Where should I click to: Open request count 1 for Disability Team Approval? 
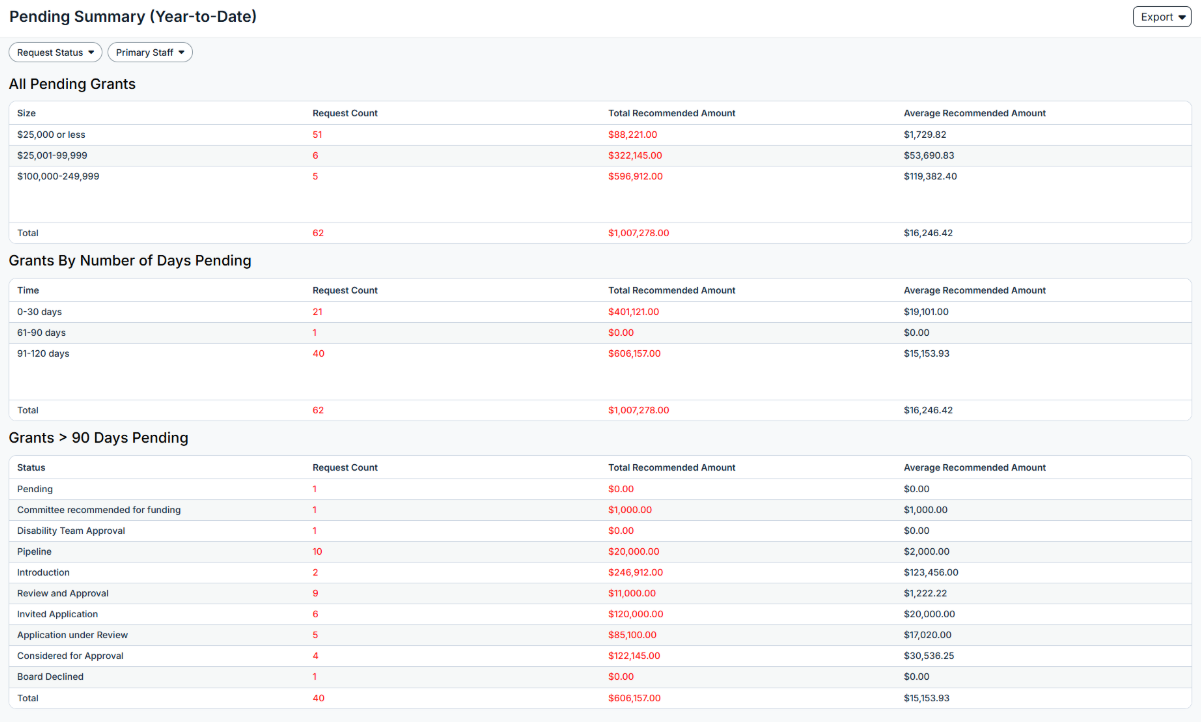pos(314,531)
